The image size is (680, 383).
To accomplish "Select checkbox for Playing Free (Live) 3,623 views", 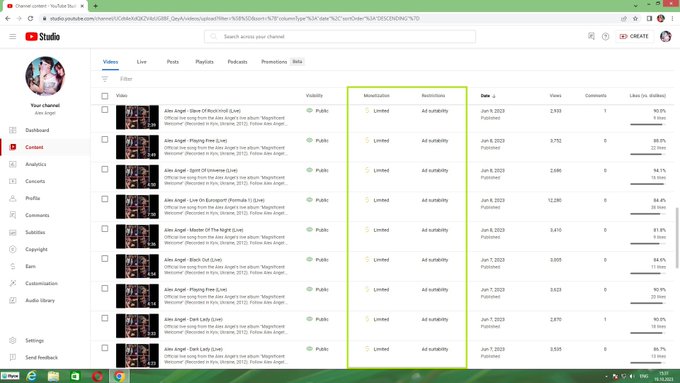I will click(105, 288).
